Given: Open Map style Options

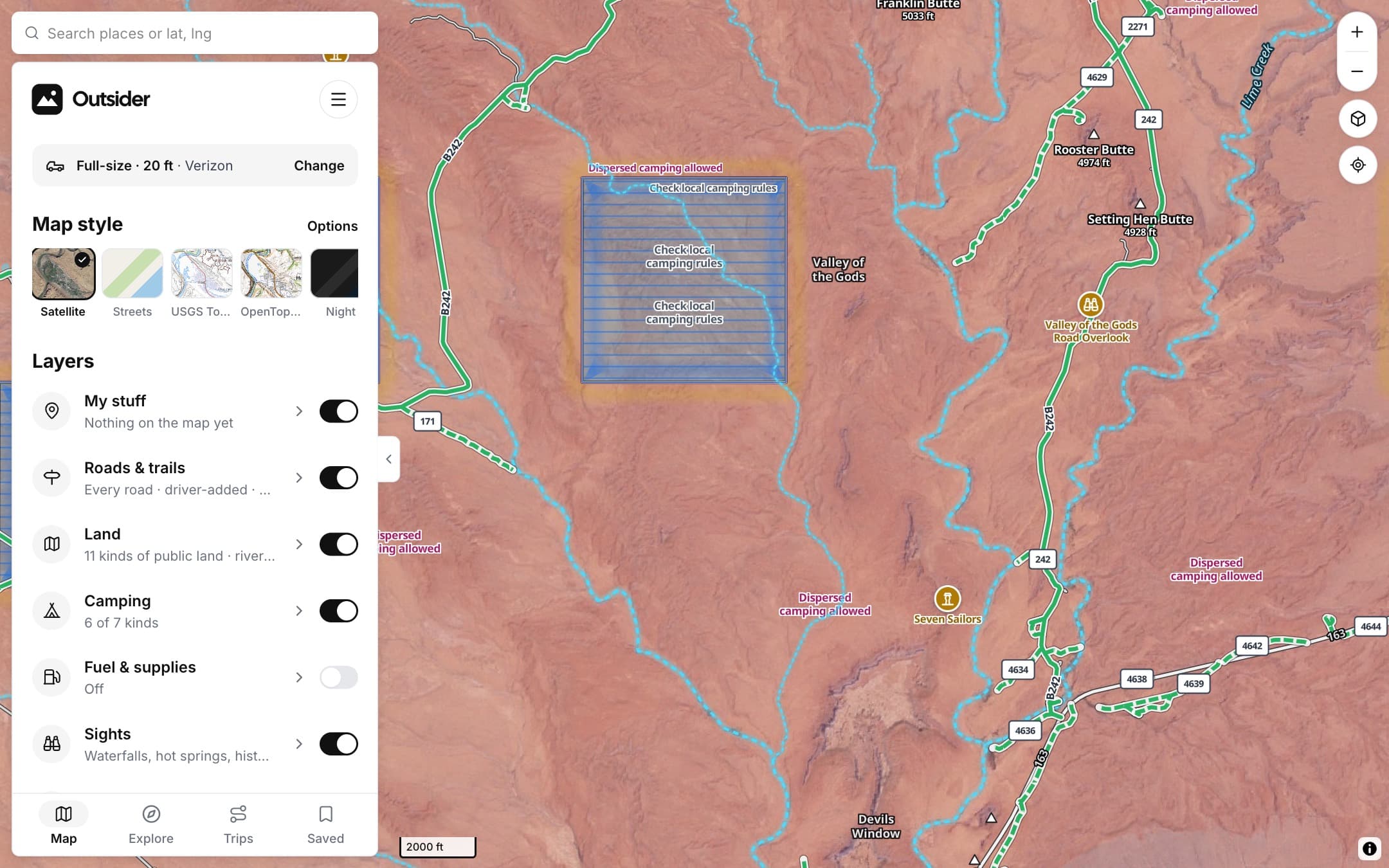Looking at the screenshot, I should point(332,226).
